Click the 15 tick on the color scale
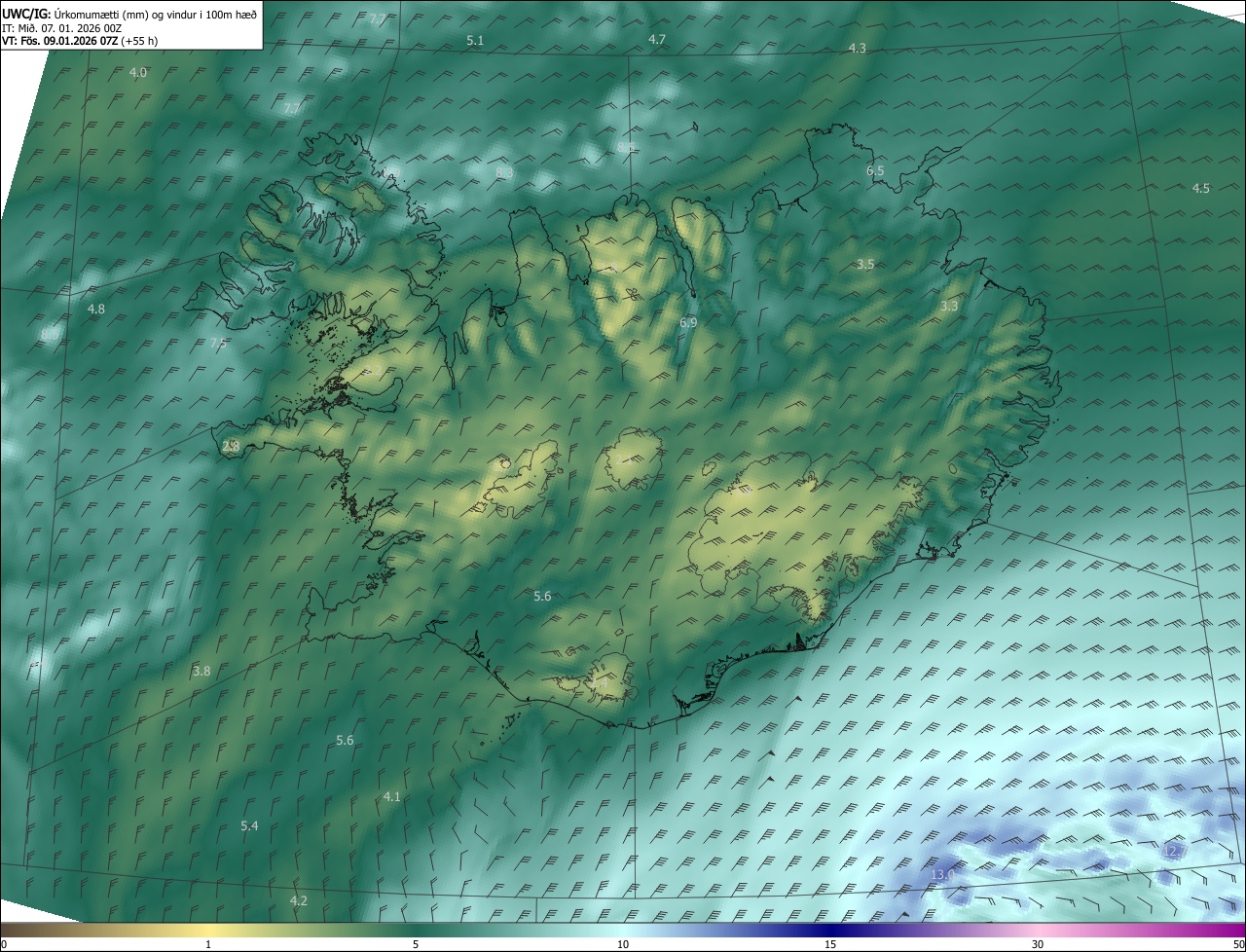The image size is (1246, 952). pyautogui.click(x=830, y=944)
